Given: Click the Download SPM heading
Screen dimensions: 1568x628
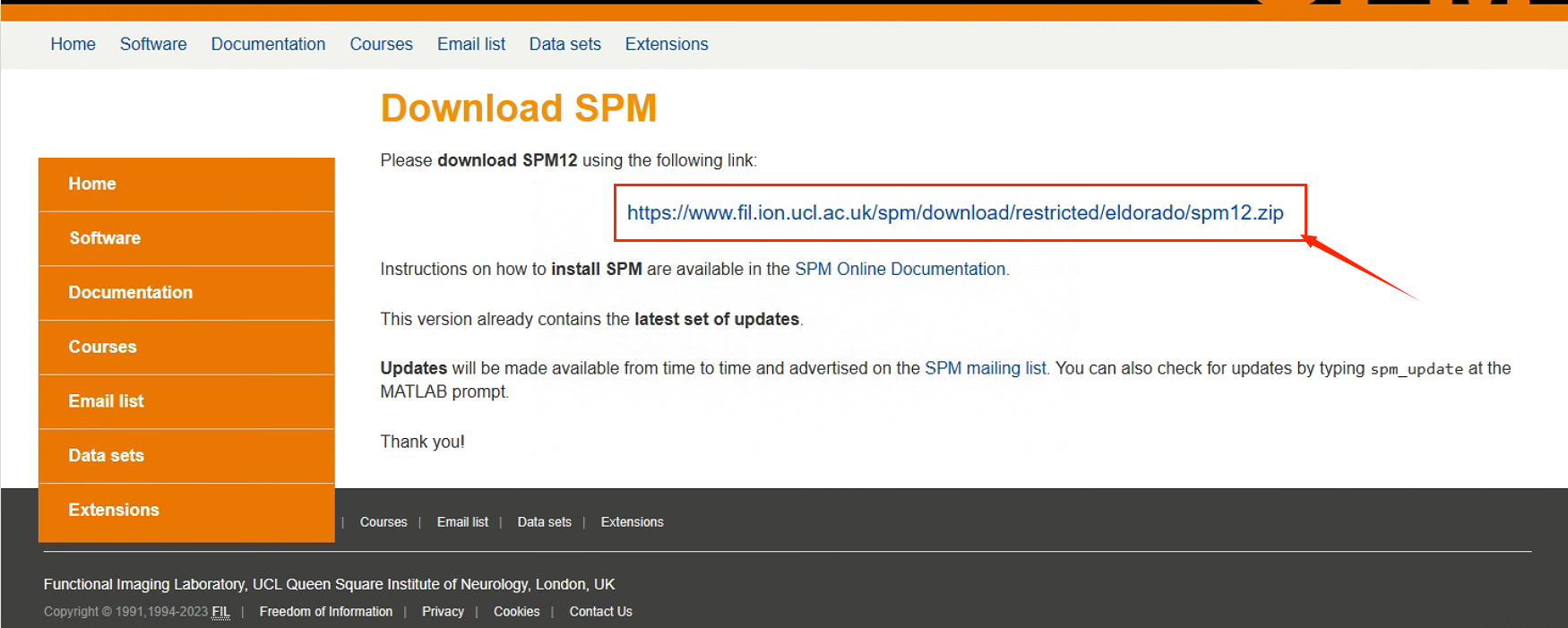Looking at the screenshot, I should pyautogui.click(x=519, y=108).
